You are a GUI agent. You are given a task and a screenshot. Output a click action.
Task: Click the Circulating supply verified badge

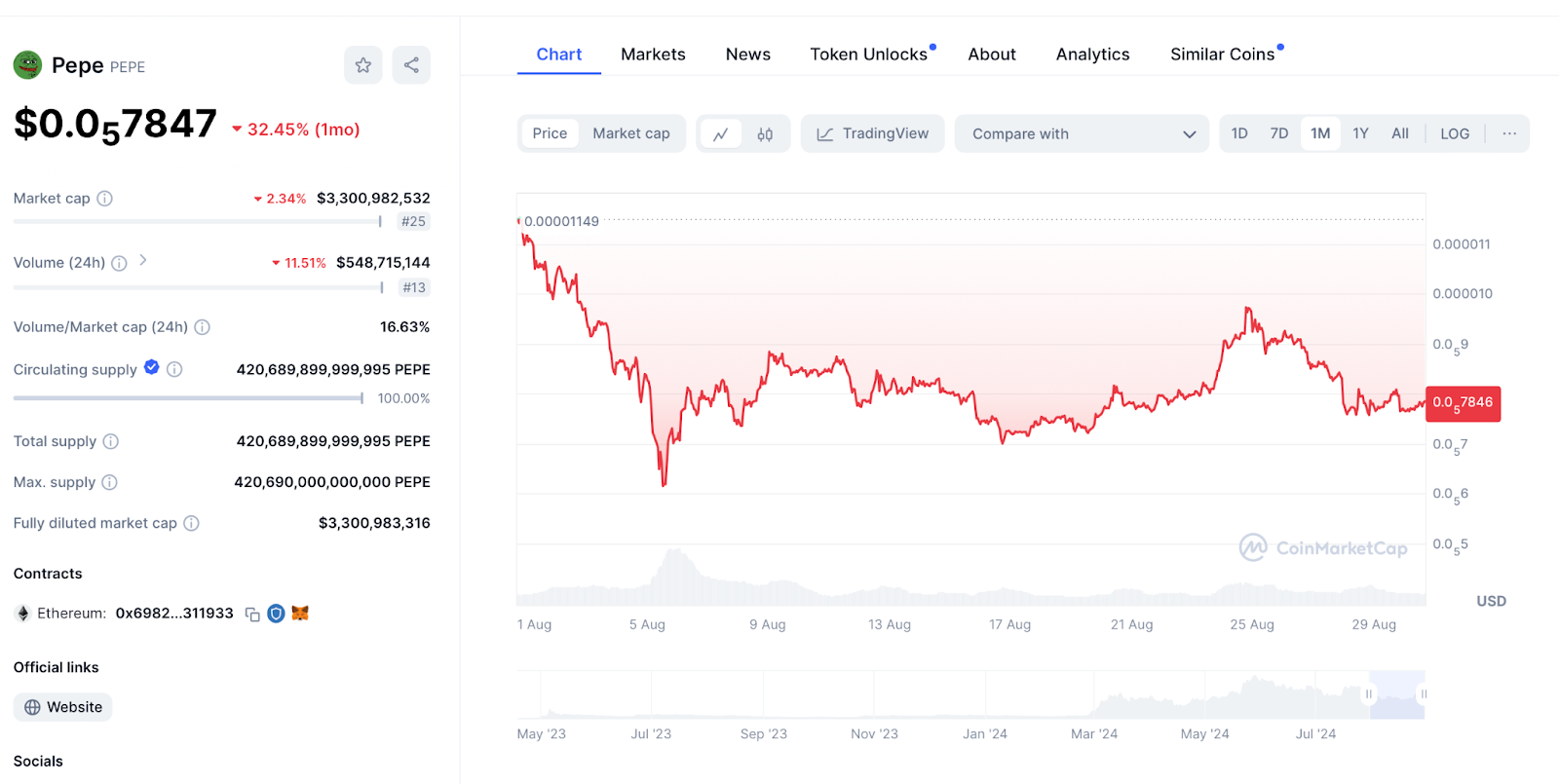point(152,367)
